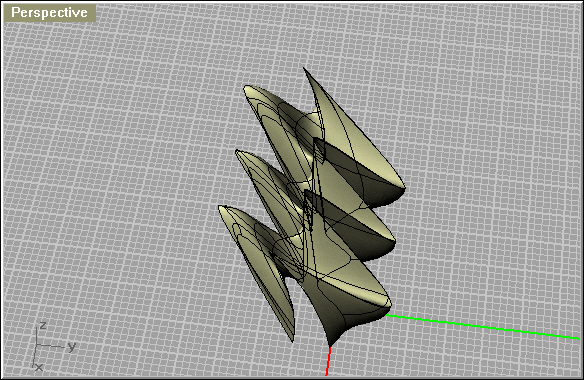
Task: Select the upper-left blade's rounded tip
Action: click(248, 88)
